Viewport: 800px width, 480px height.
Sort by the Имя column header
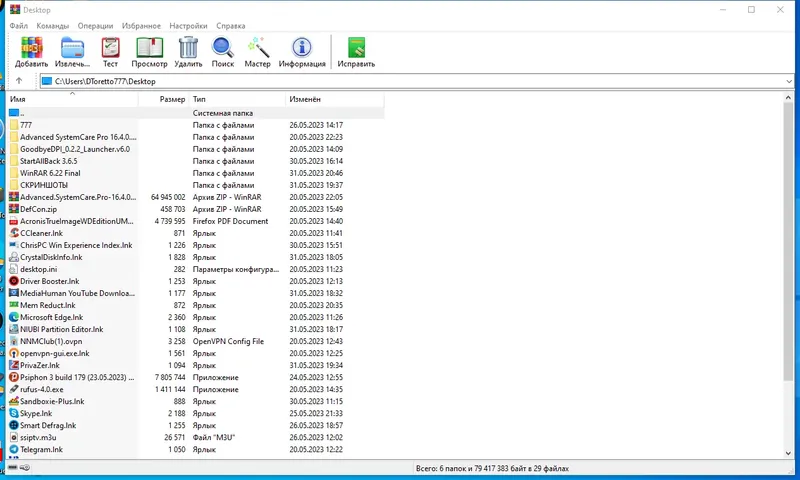point(72,99)
